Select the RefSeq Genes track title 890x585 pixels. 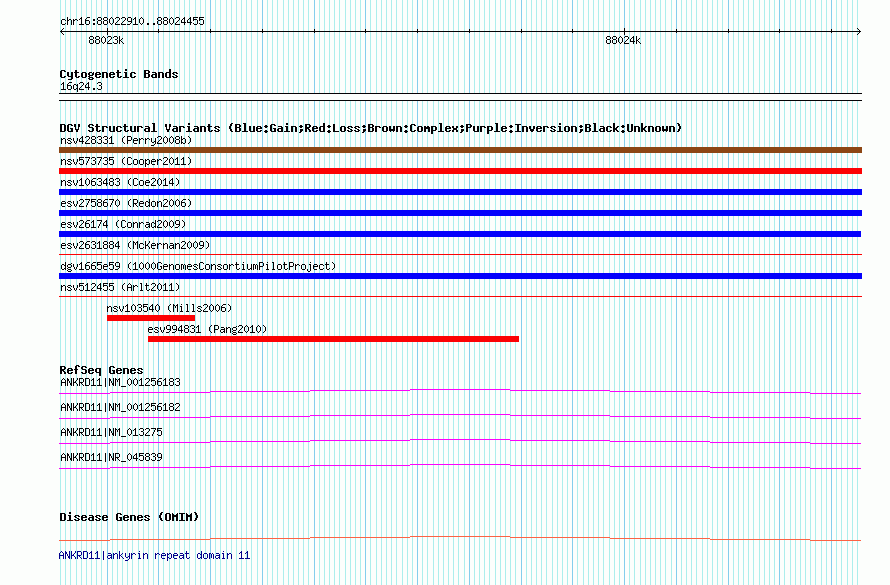tap(101, 370)
